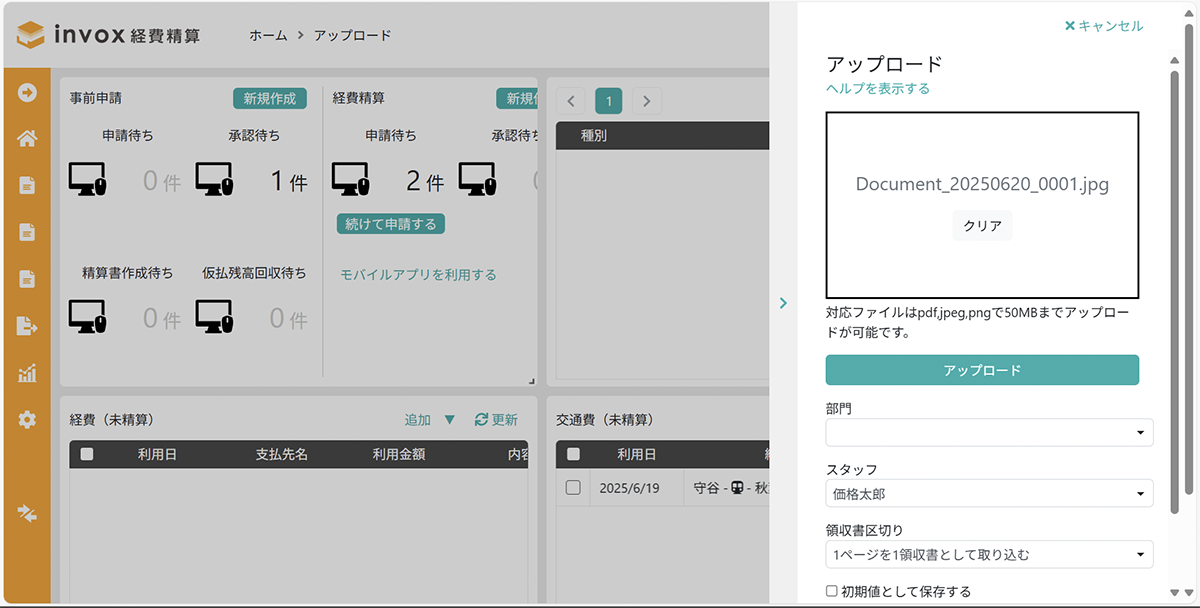Click the クリア button under the file name
The image size is (1200, 608).
coord(982,226)
